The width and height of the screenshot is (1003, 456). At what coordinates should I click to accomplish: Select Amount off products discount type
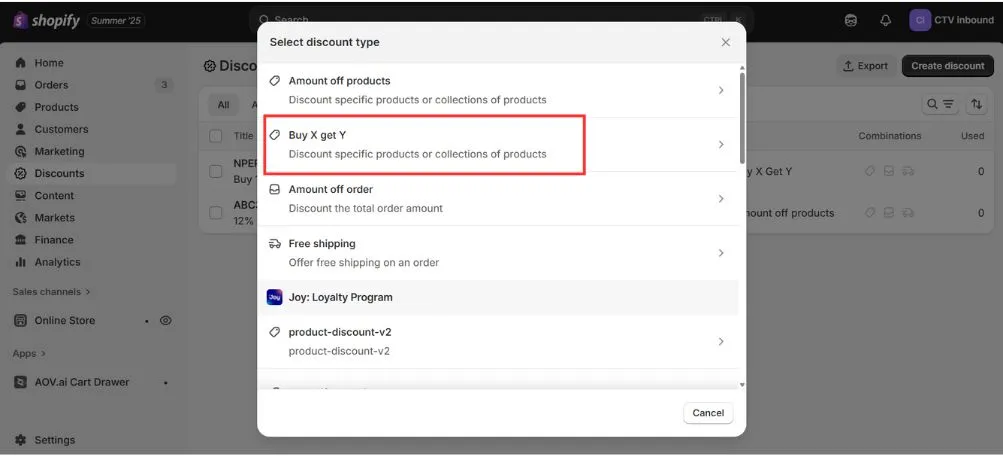click(498, 90)
